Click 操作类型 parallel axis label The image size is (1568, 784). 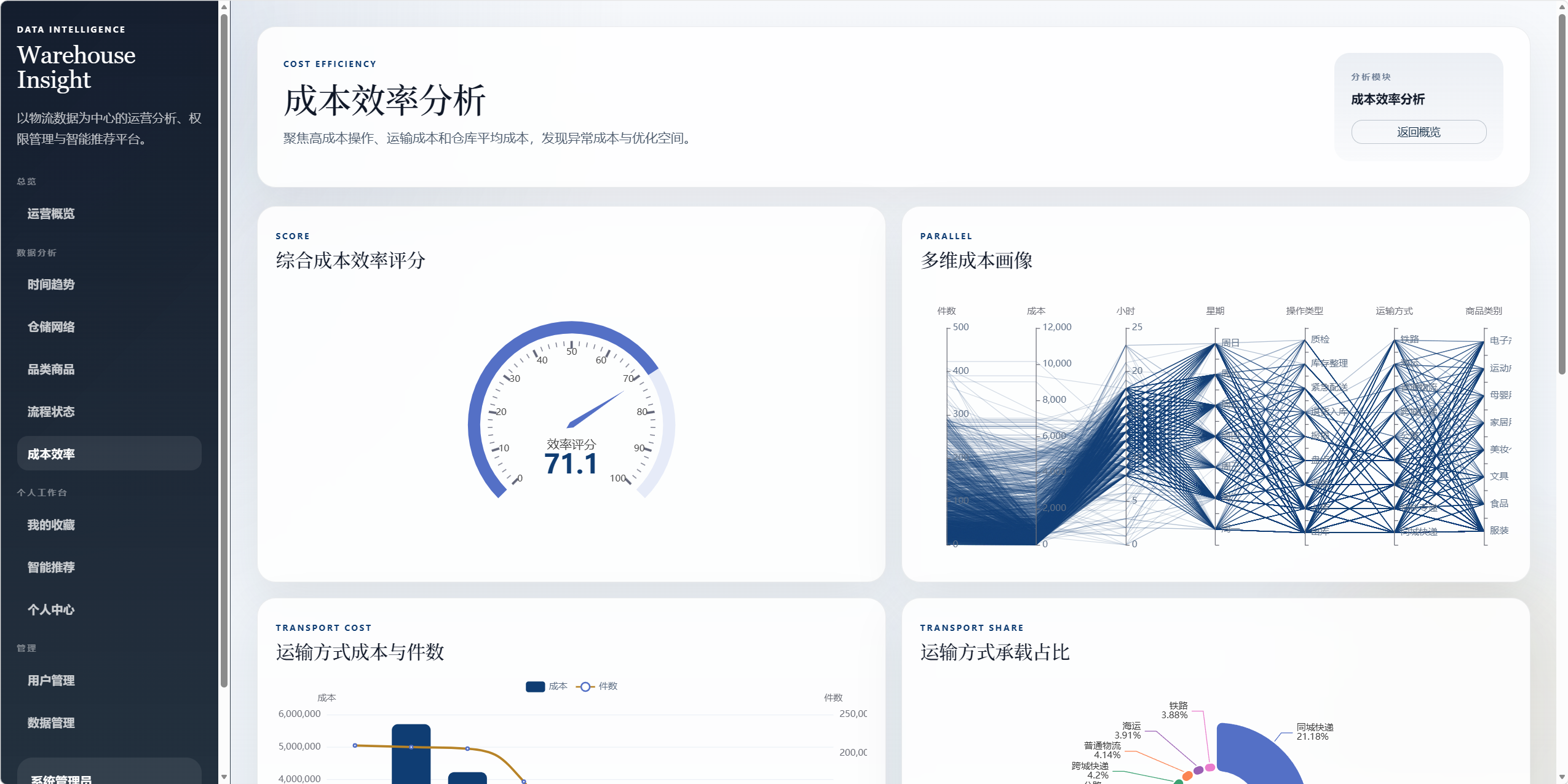pos(1304,311)
